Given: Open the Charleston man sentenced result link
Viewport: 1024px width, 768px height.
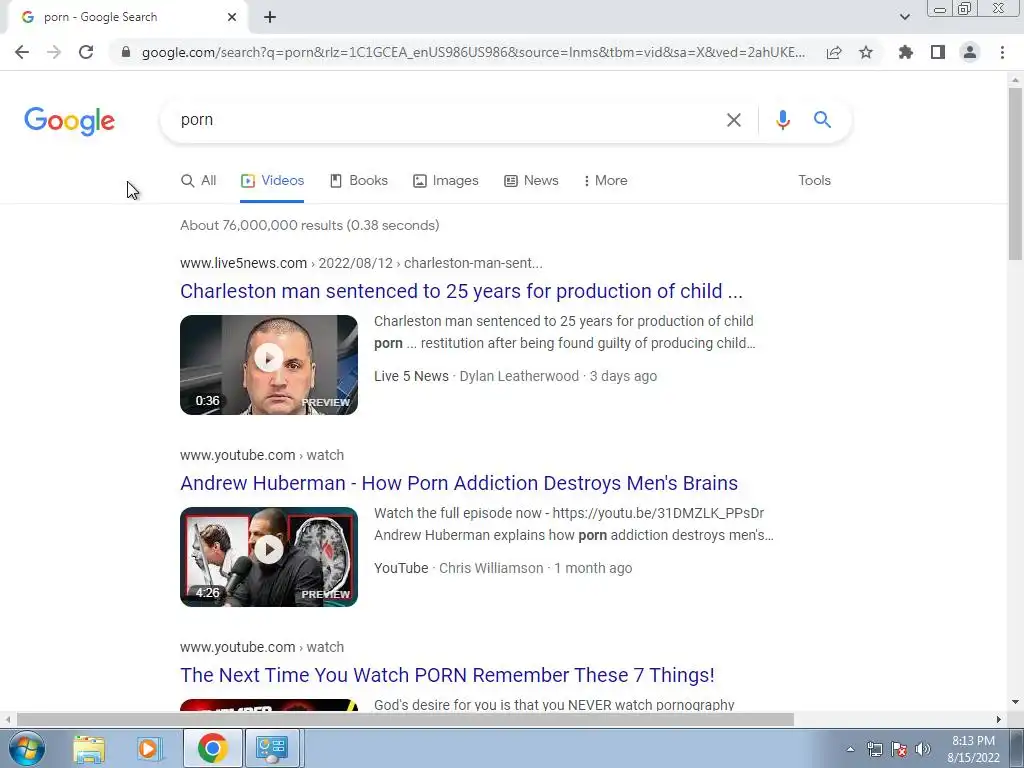Looking at the screenshot, I should [461, 291].
